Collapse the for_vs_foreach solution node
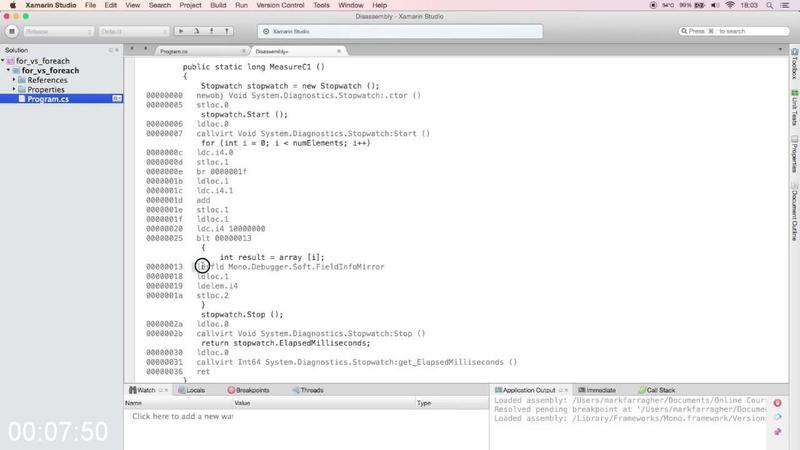Image resolution: width=800 pixels, height=450 pixels. (3, 60)
